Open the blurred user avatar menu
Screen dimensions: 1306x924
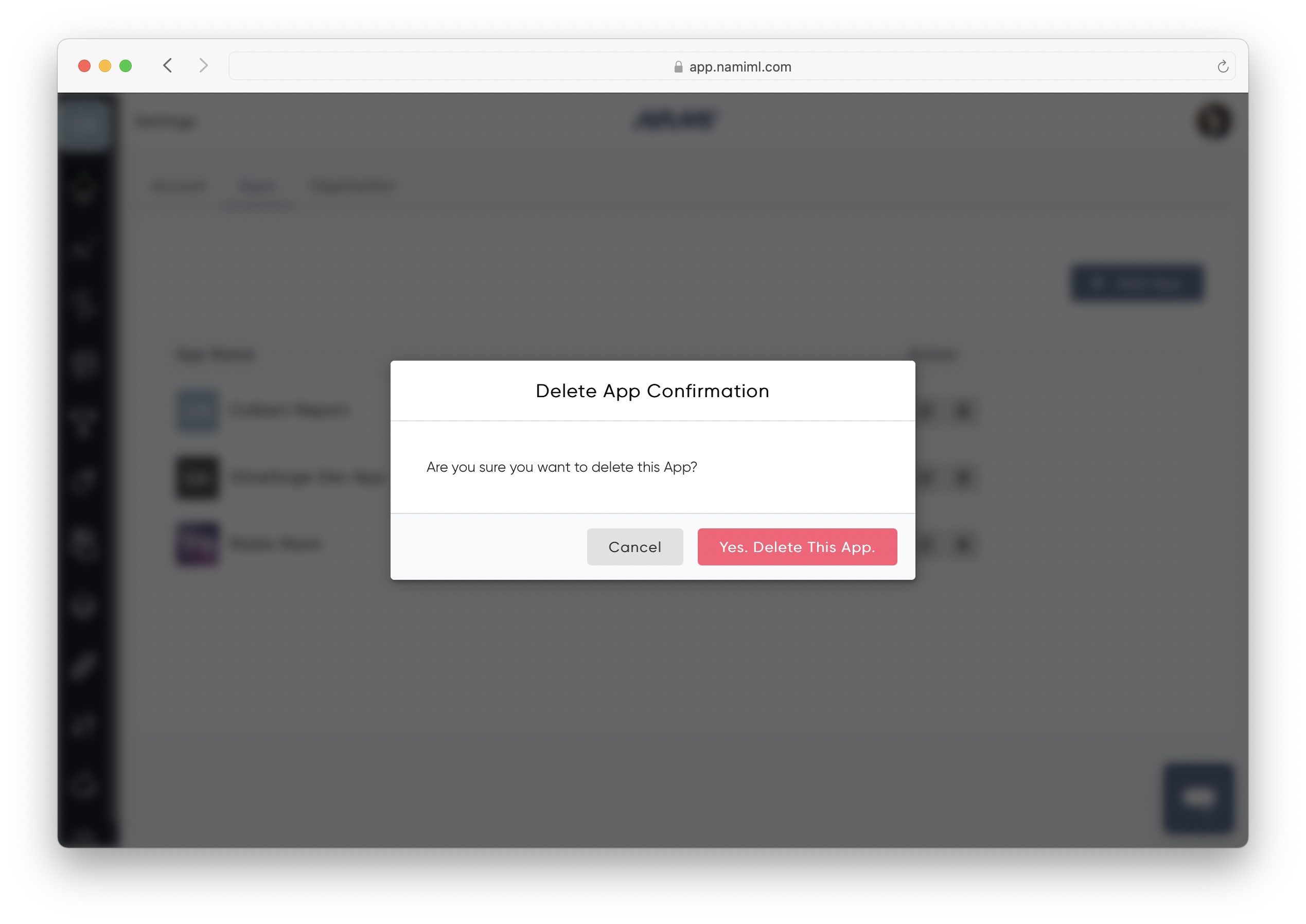(x=1214, y=120)
